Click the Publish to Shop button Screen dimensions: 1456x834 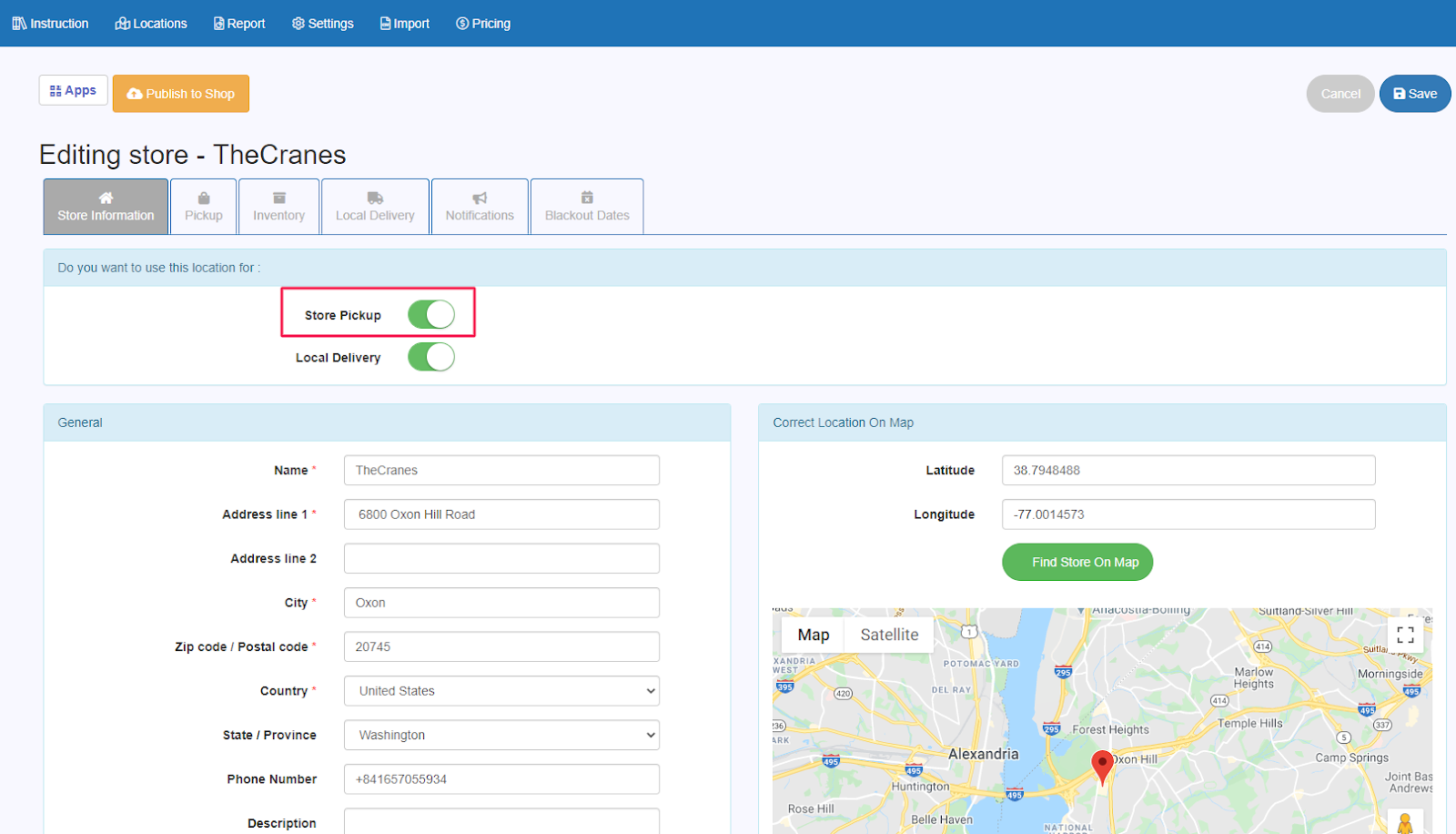tap(181, 94)
